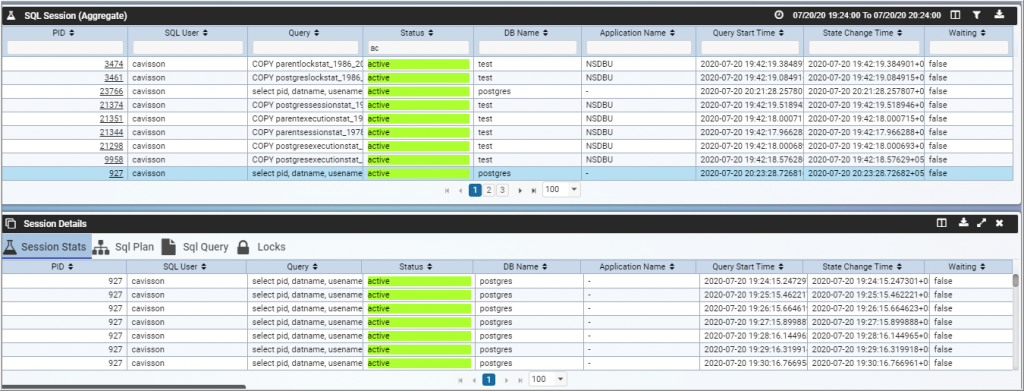Image resolution: width=1024 pixels, height=391 pixels.
Task: Sort Session Details table by DB Name
Action: click(x=545, y=266)
